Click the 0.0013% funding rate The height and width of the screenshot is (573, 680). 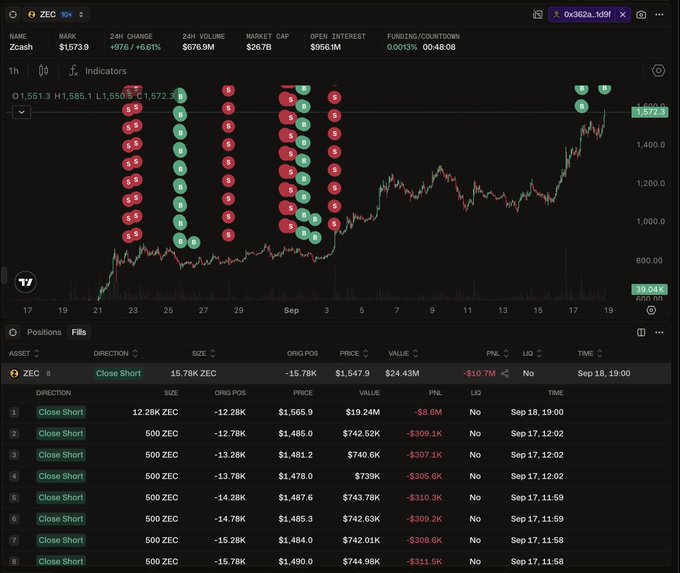coord(402,47)
